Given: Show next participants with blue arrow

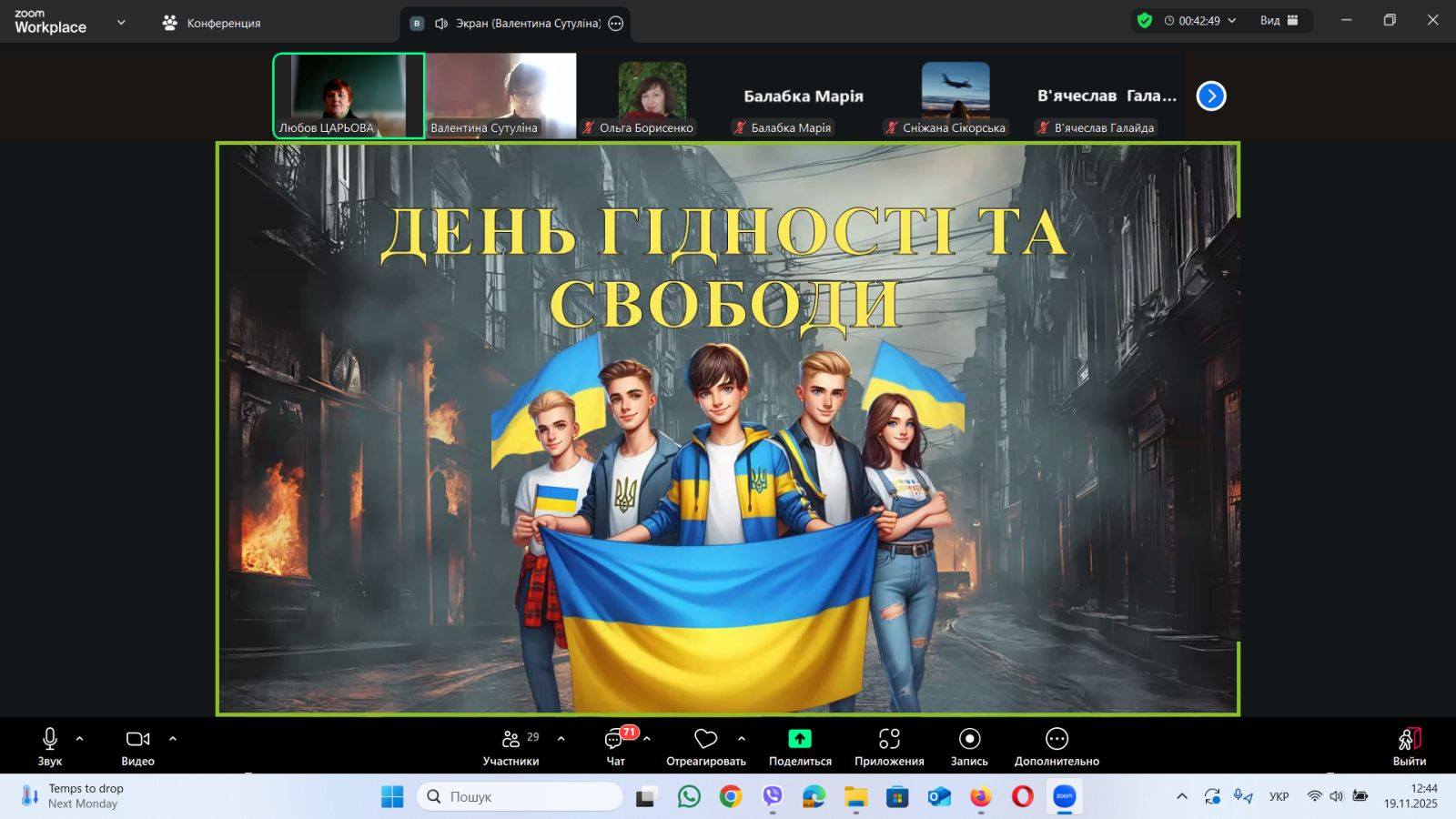Looking at the screenshot, I should (1210, 96).
